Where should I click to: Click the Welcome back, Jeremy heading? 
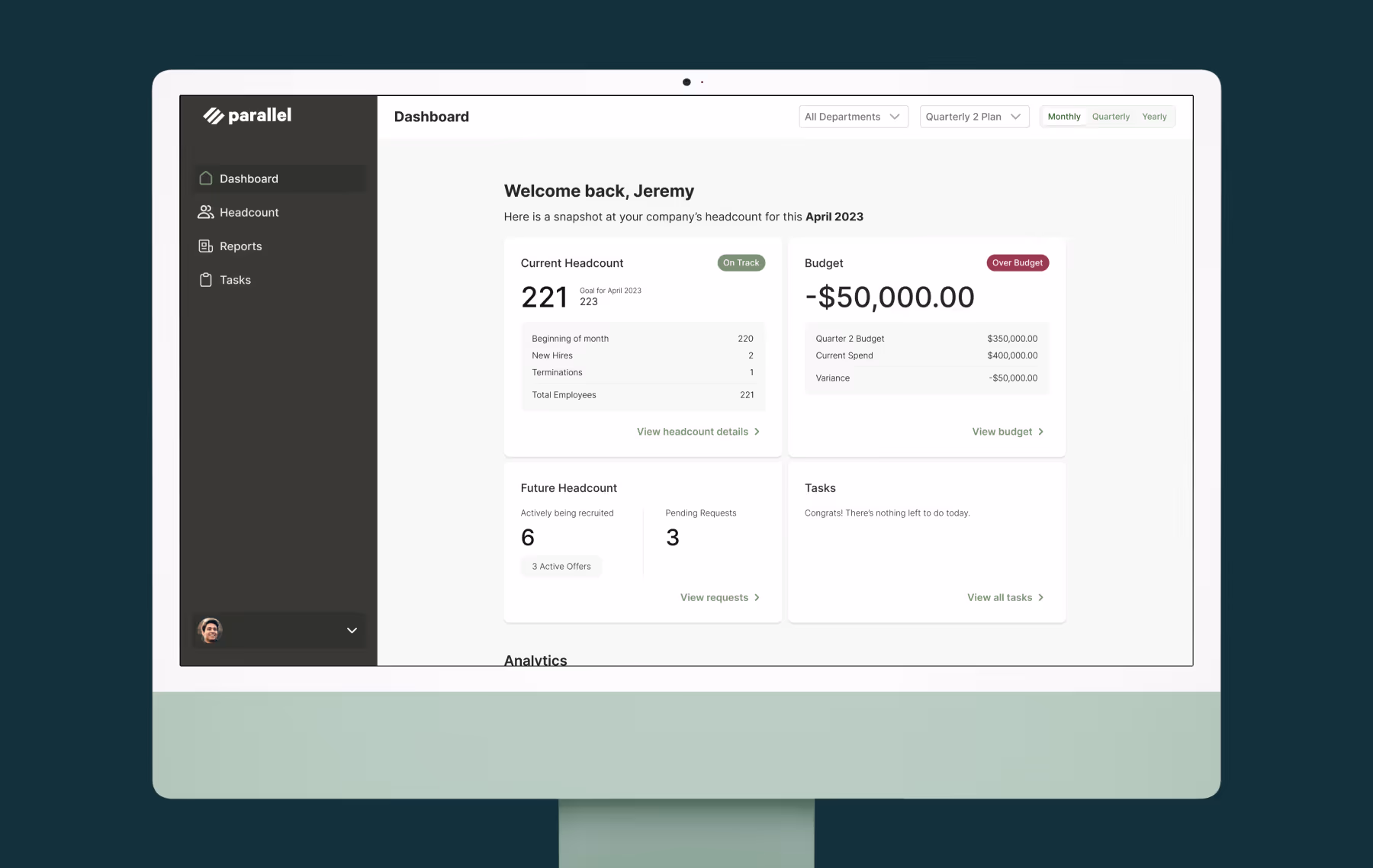tap(599, 191)
